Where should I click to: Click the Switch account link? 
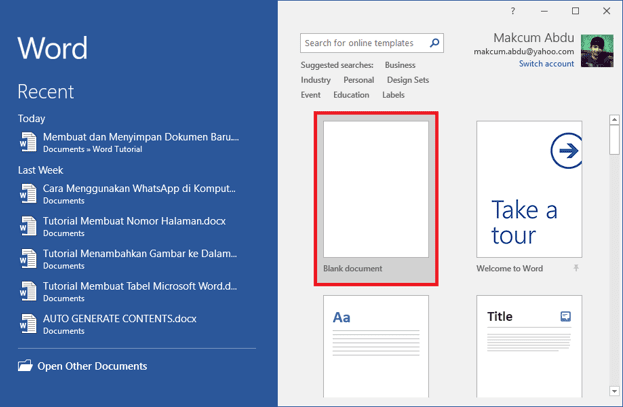pyautogui.click(x=546, y=64)
